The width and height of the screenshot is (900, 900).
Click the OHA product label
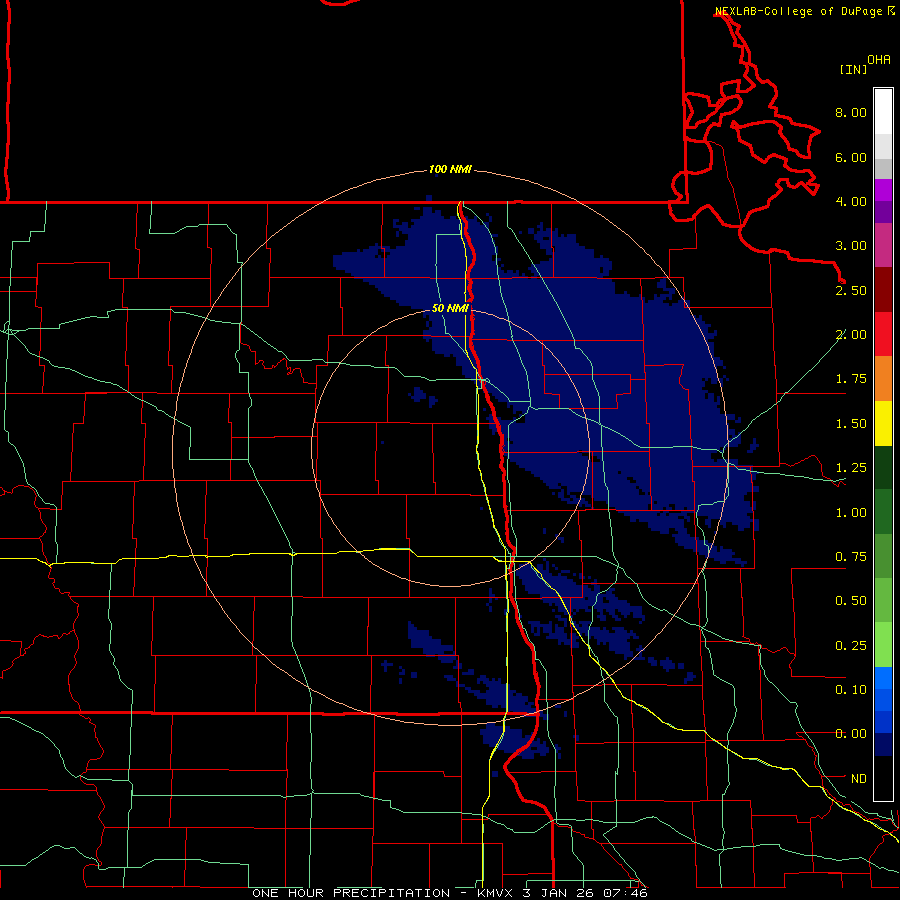click(x=879, y=60)
